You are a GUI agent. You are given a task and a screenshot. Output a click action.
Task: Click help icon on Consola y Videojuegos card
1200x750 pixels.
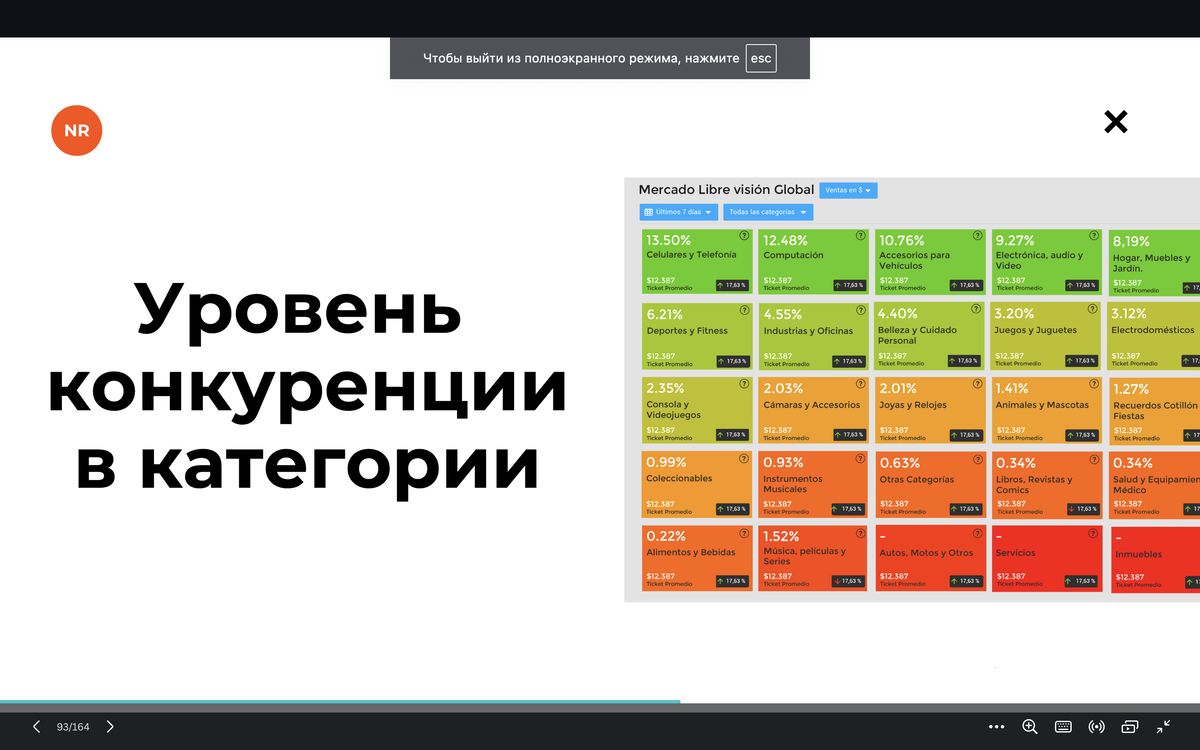[744, 383]
